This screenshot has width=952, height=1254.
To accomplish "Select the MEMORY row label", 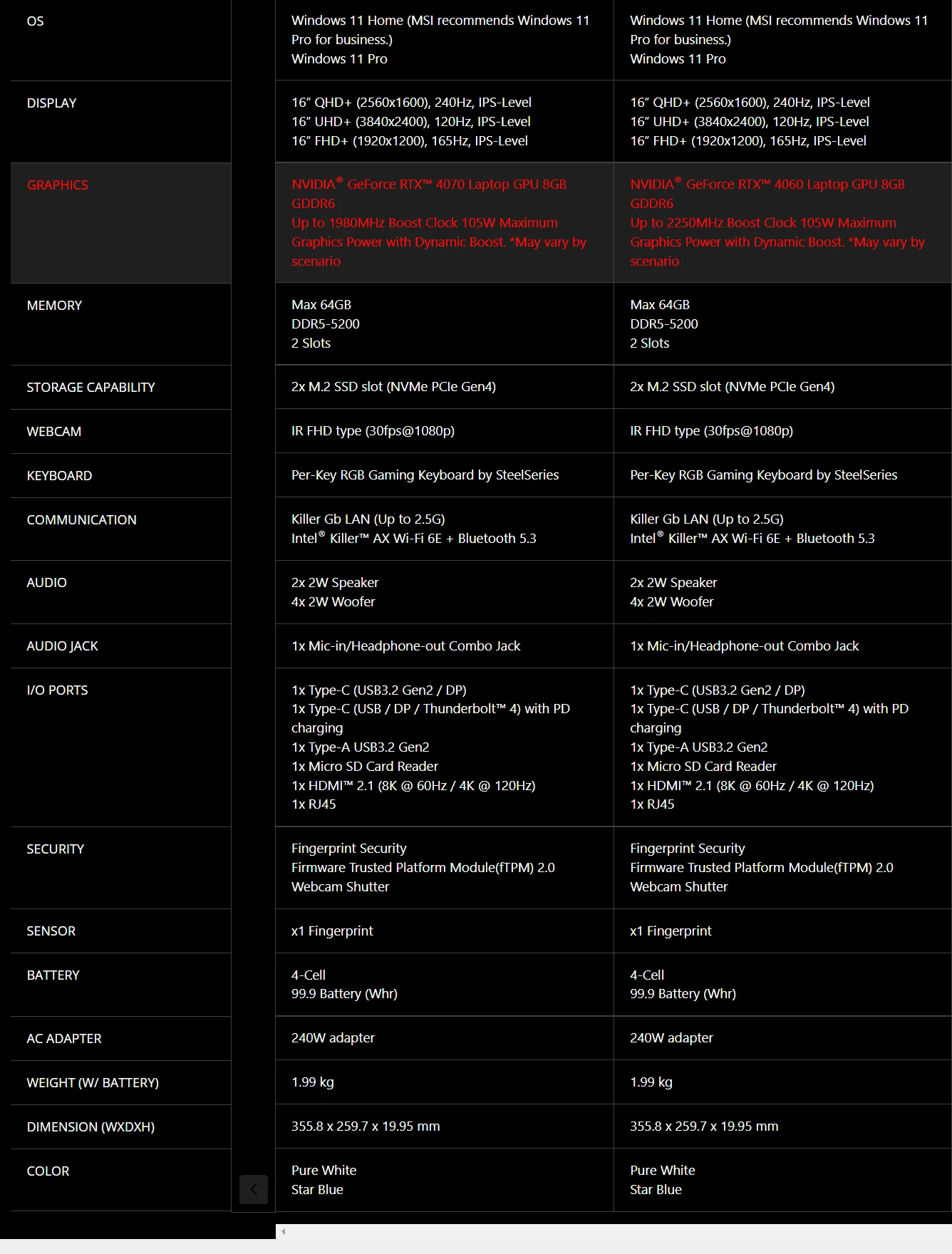I will coord(54,306).
